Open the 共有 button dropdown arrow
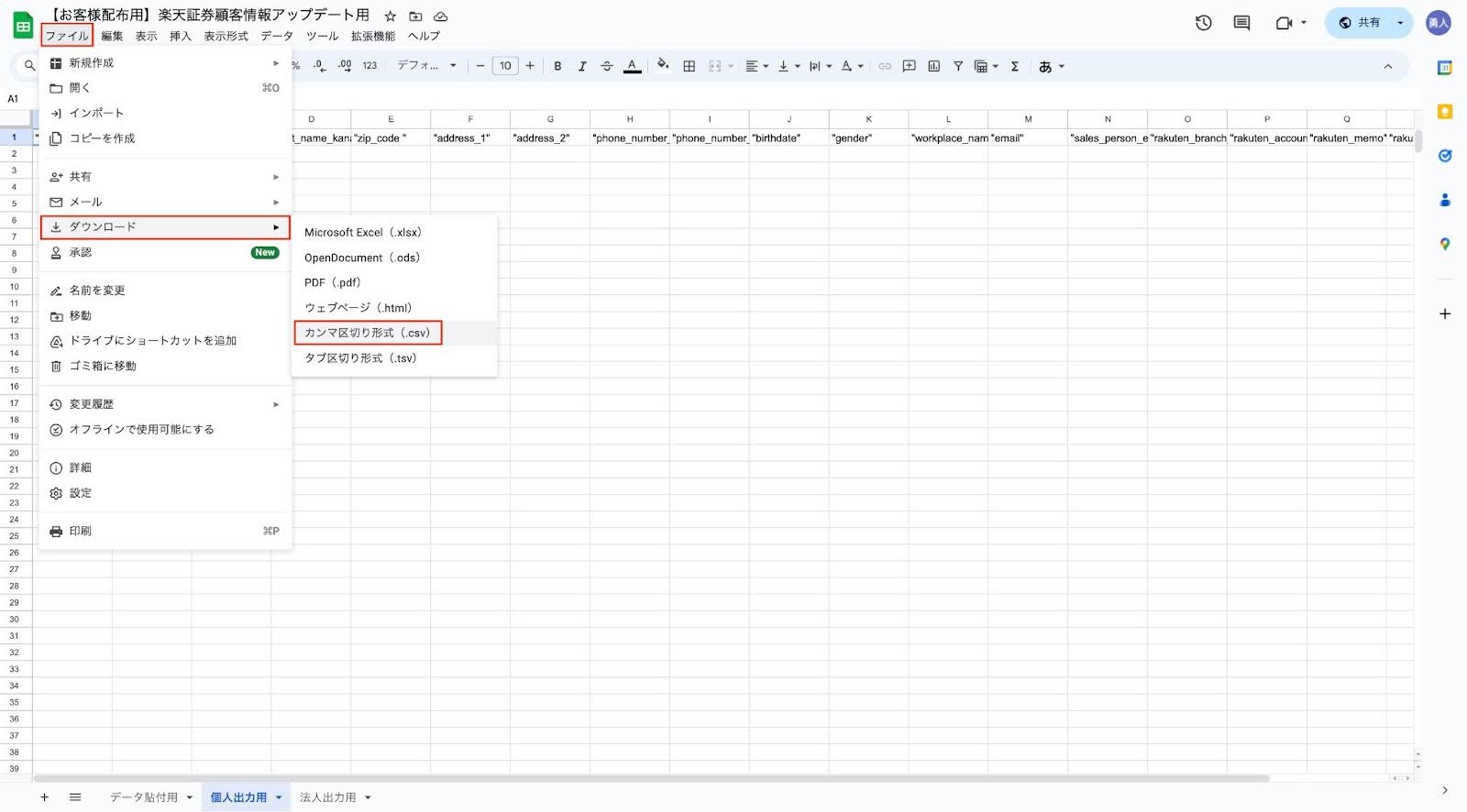Viewport: 1467px width, 812px height. click(1400, 23)
